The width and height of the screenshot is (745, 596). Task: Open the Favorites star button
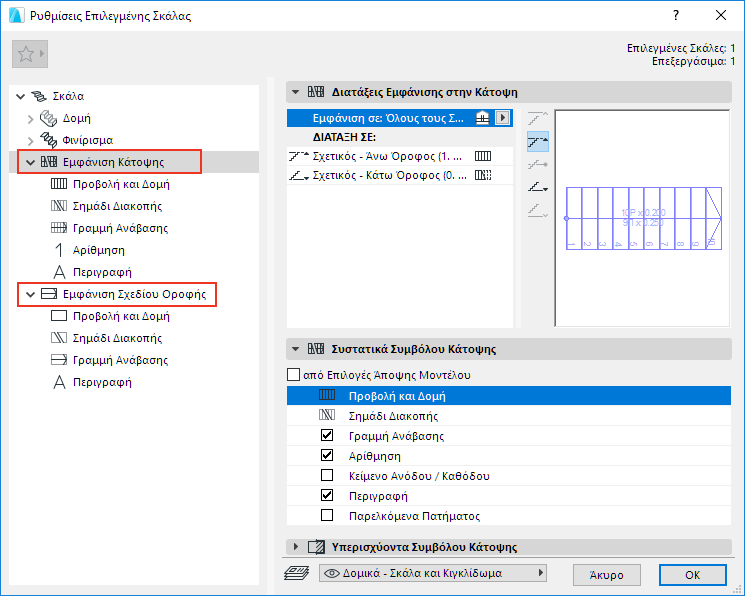click(29, 54)
